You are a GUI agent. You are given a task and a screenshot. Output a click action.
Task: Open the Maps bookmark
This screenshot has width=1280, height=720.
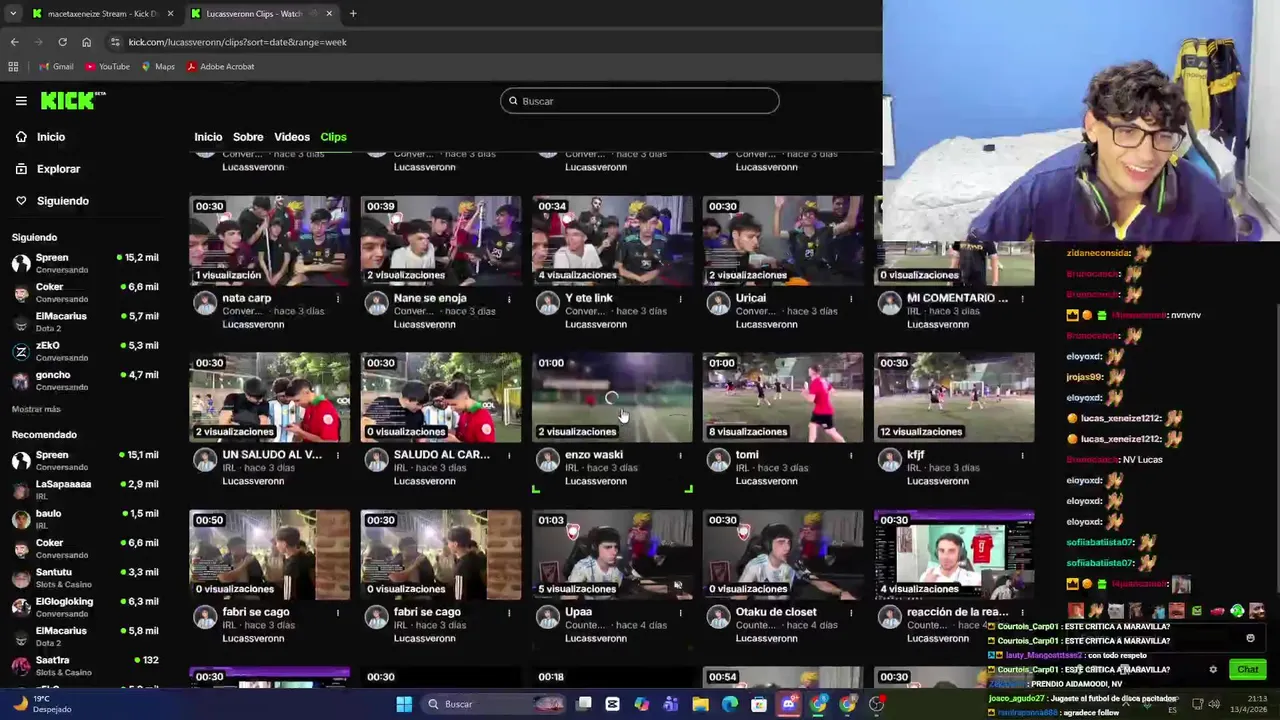[x=158, y=67]
